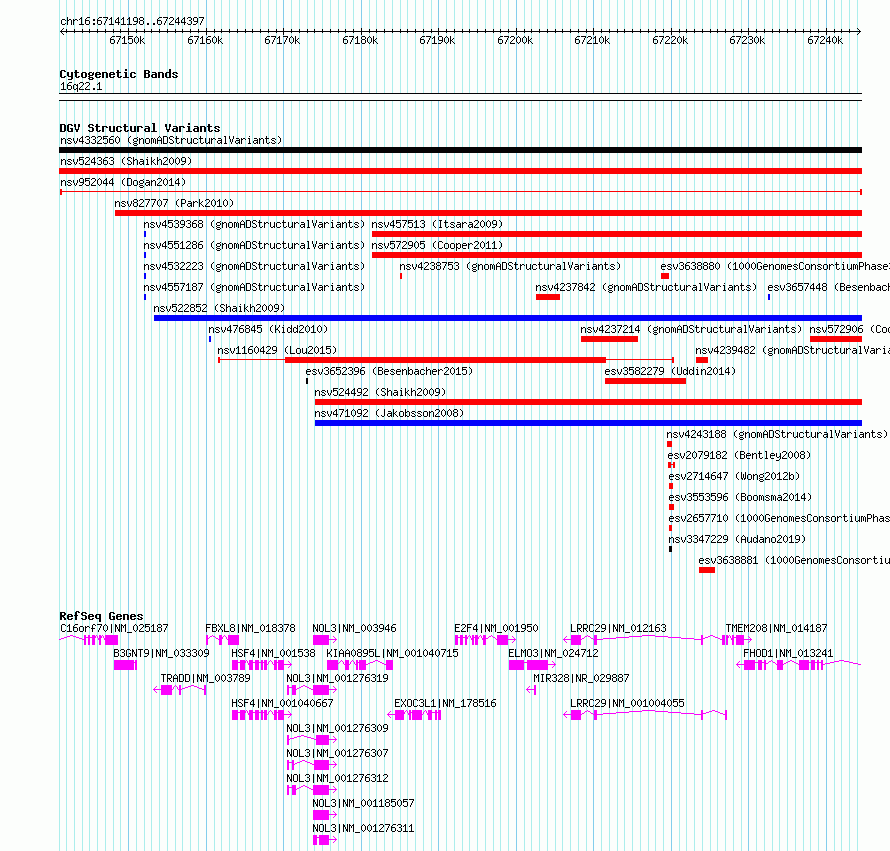Select esv2079182 (Bentley2008) label

click(x=740, y=455)
